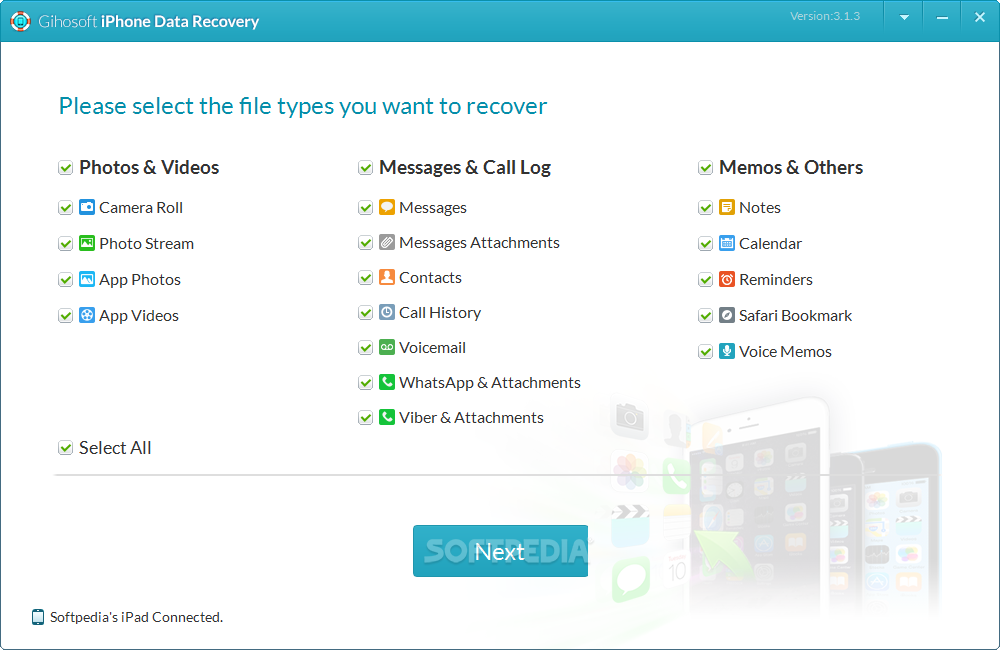This screenshot has width=1000, height=650.
Task: Click the Safari Bookmark compass icon
Action: [x=726, y=315]
